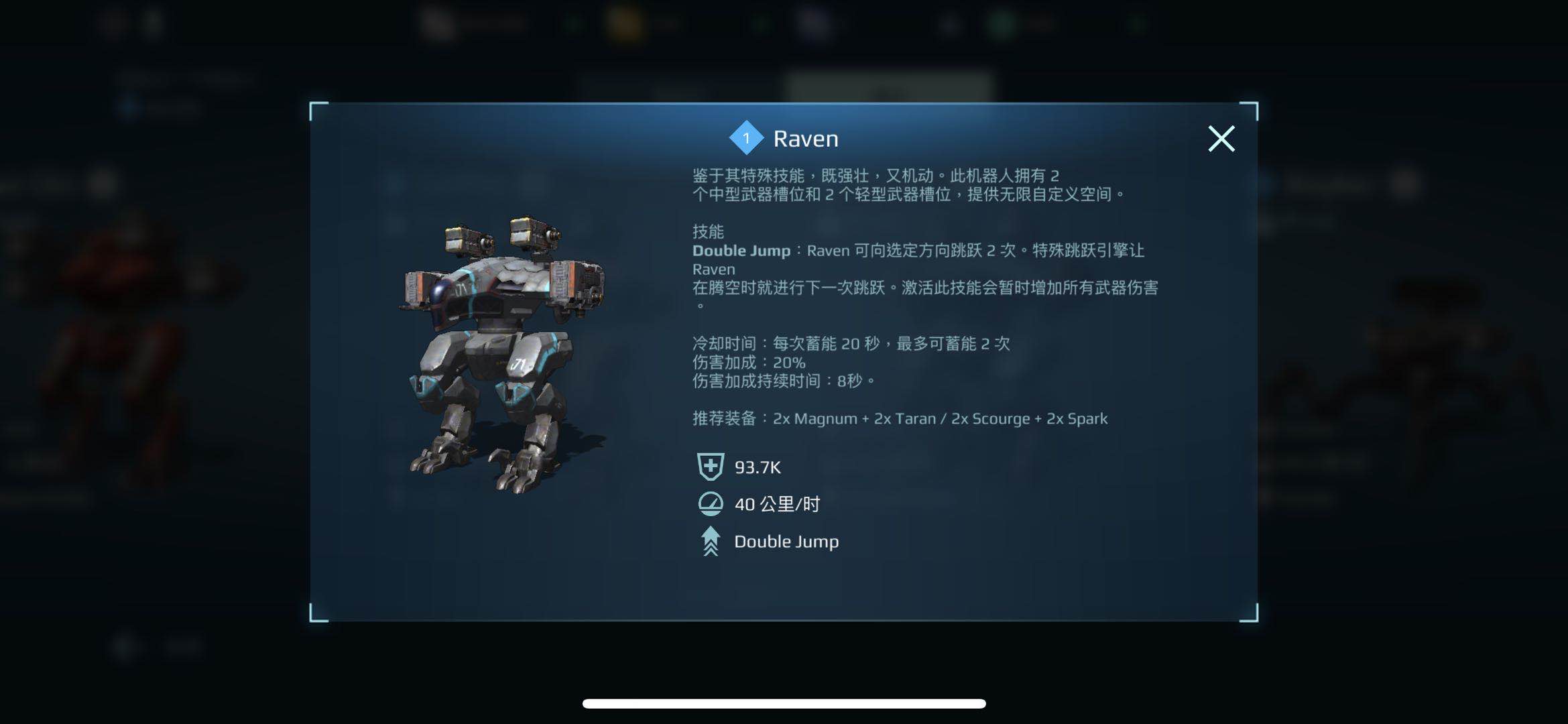Tap the speed gauge icon
Screen dimensions: 1568x724
[x=711, y=503]
